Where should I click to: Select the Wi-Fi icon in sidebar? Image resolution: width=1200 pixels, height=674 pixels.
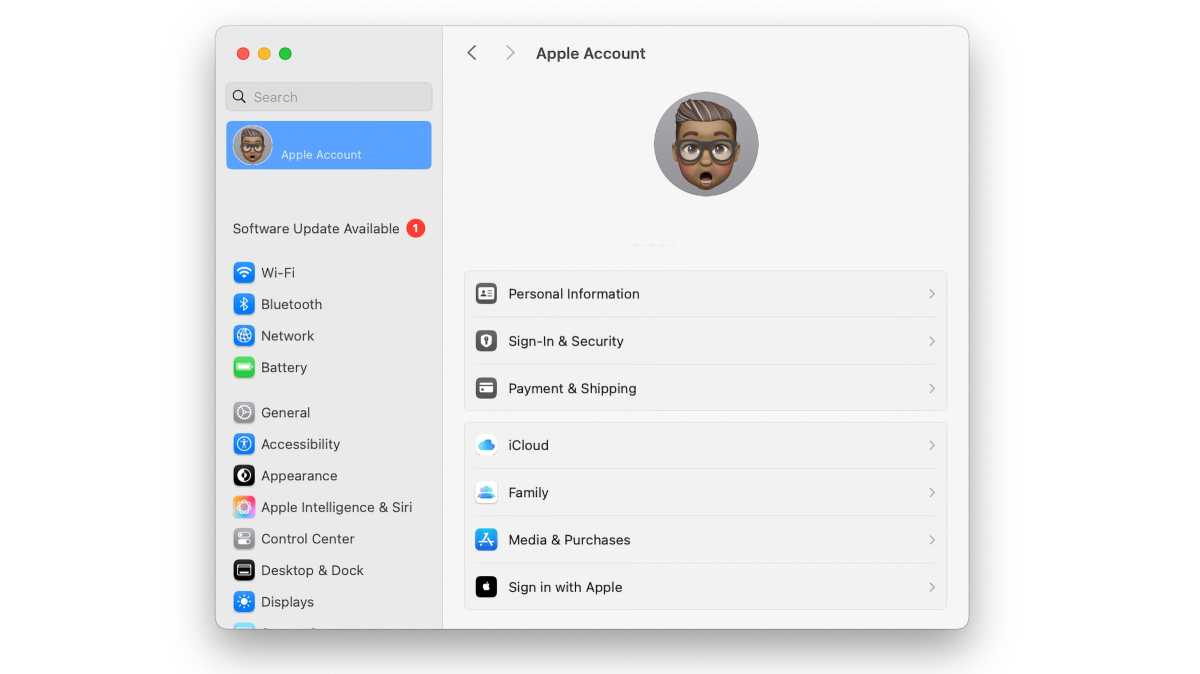click(x=243, y=272)
